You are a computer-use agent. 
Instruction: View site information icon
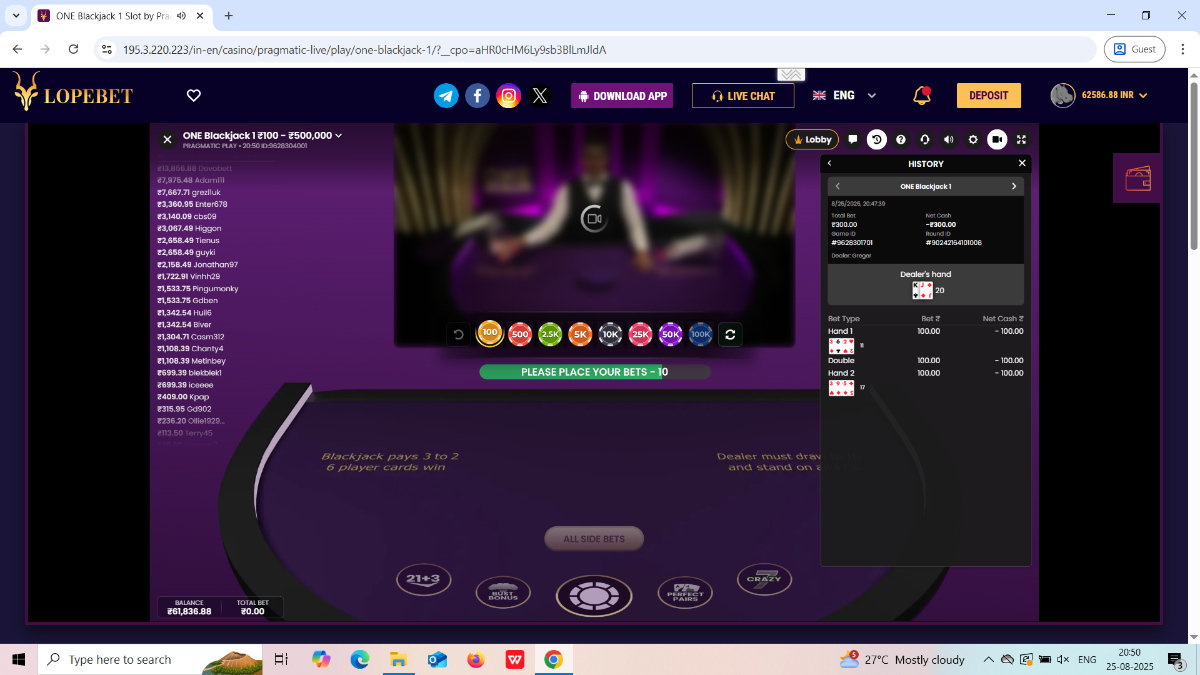[x=108, y=49]
